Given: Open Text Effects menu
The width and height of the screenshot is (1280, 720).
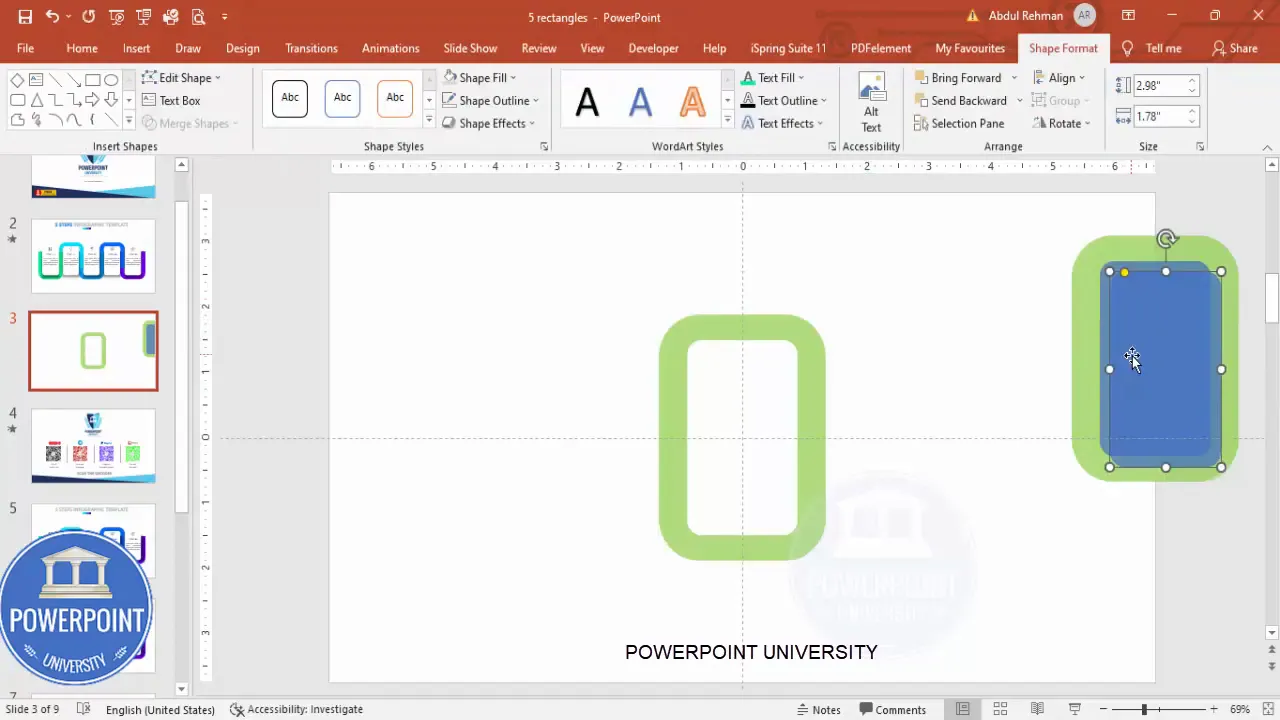Looking at the screenshot, I should point(782,123).
